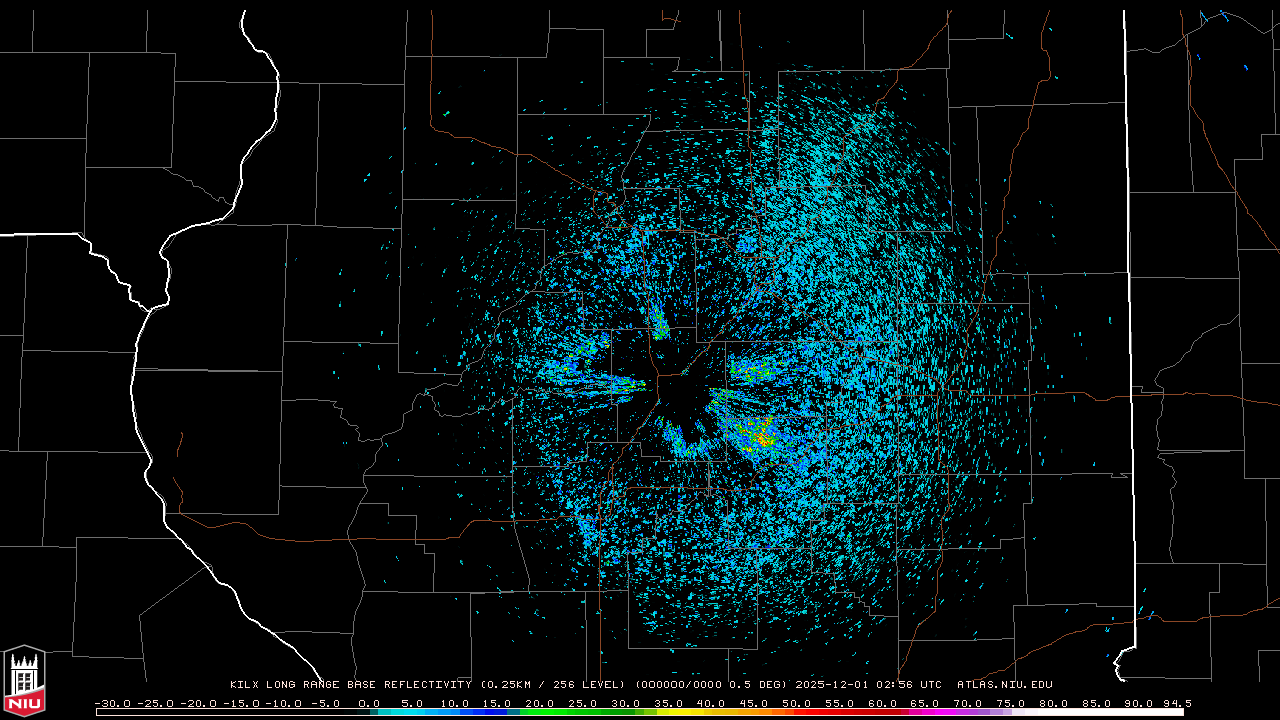Click the green echo north of radar center
This screenshot has height=720, width=1280.
tap(660, 326)
